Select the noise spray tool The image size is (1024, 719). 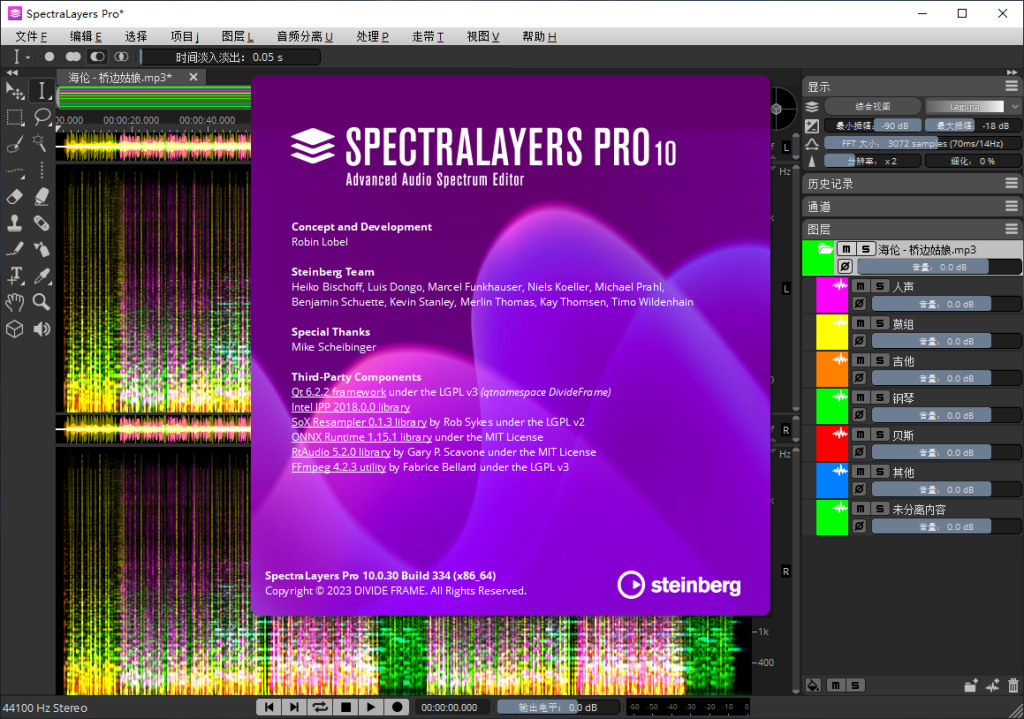pos(42,249)
